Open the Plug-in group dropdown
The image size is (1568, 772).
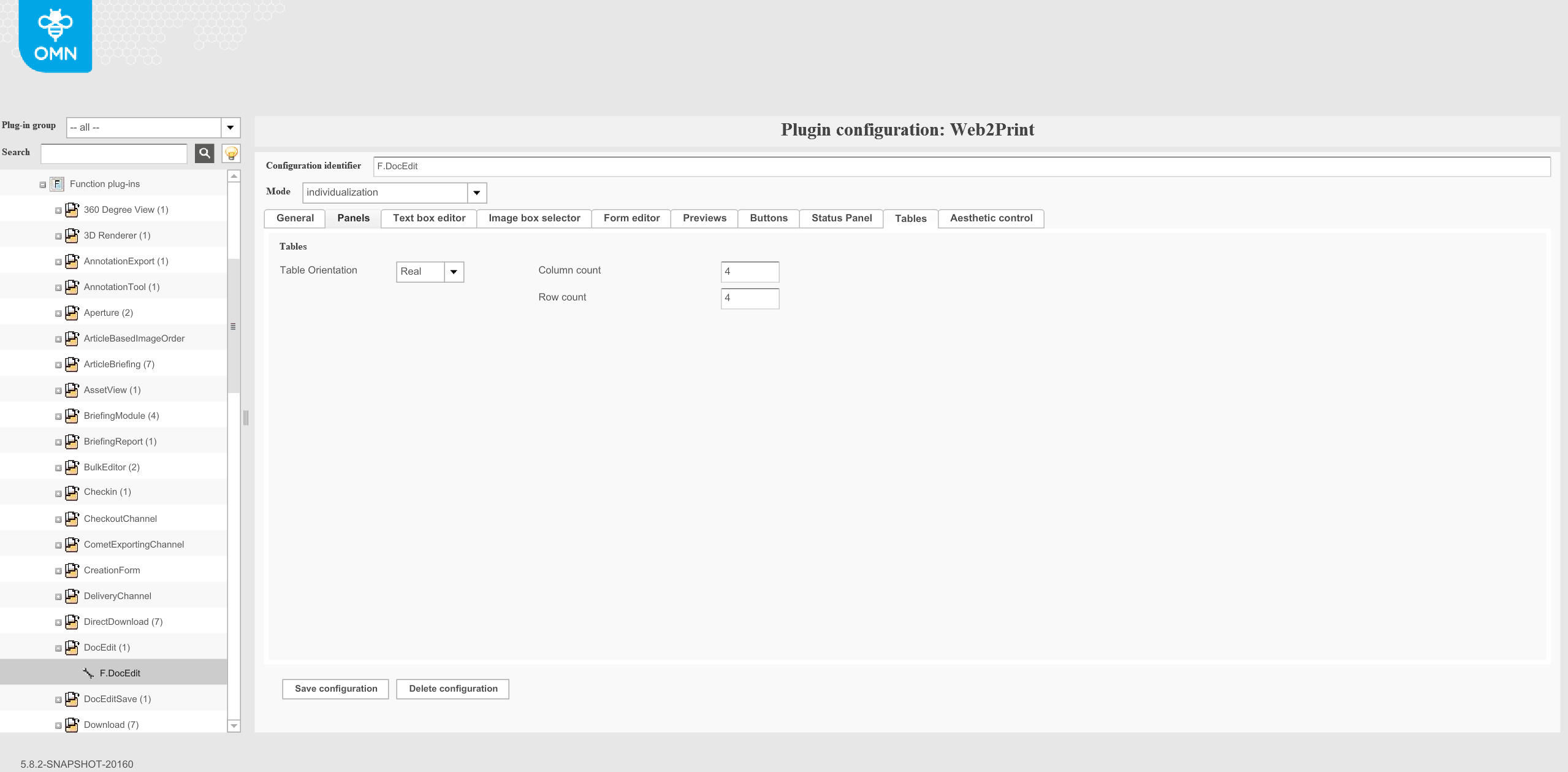click(230, 127)
